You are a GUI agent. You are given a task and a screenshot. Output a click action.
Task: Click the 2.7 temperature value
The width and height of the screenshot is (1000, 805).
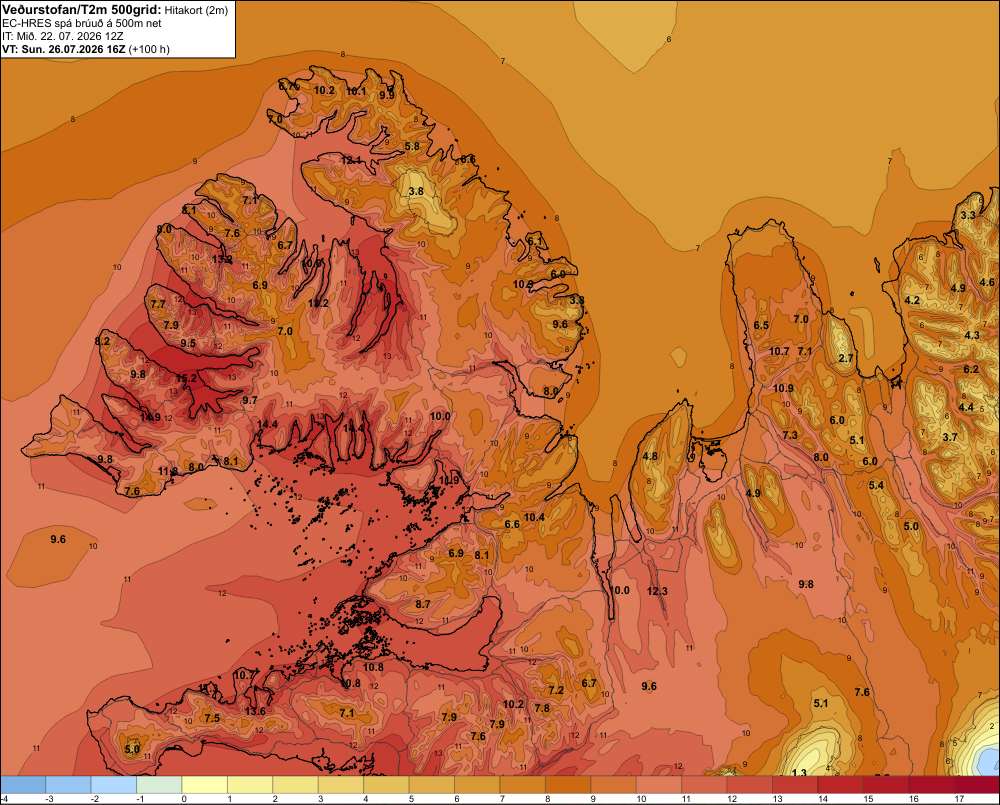click(846, 358)
